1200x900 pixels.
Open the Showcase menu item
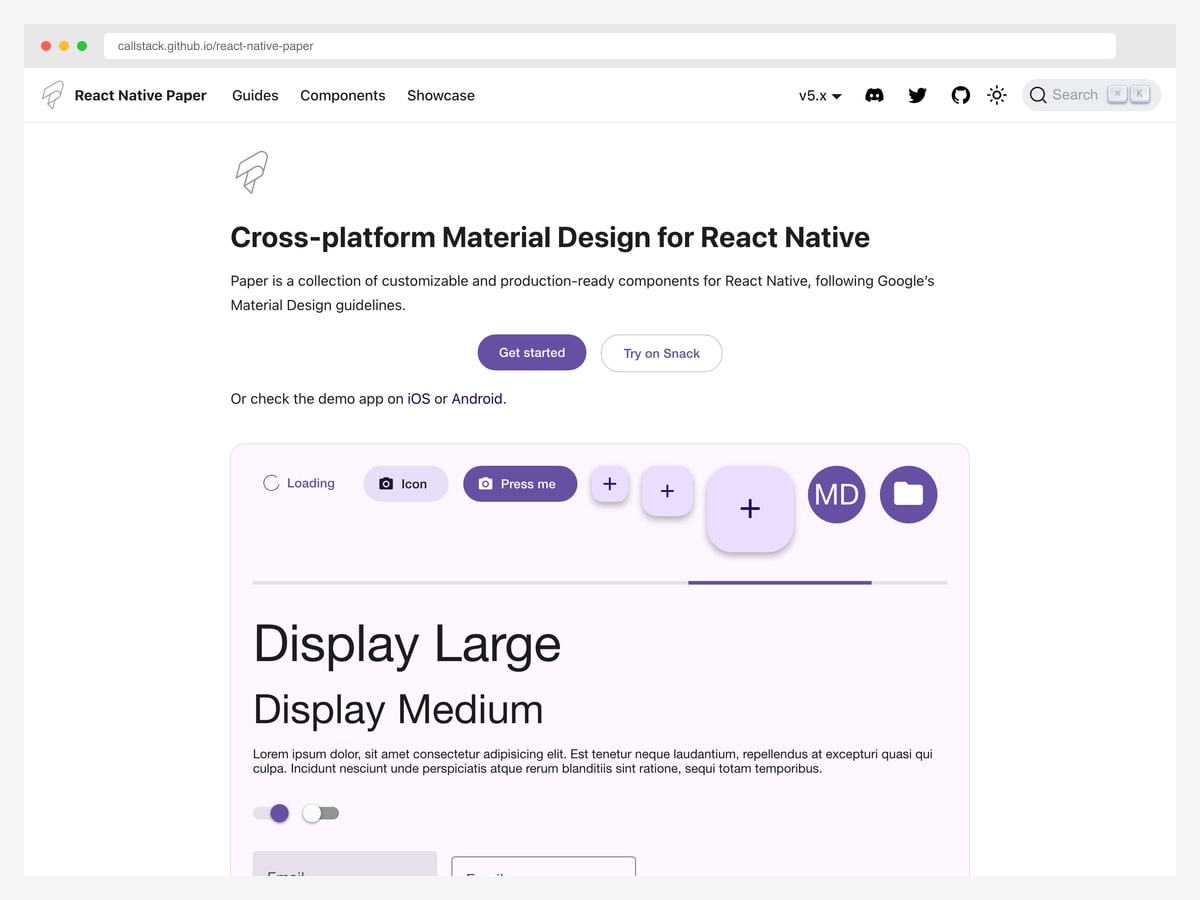point(441,95)
